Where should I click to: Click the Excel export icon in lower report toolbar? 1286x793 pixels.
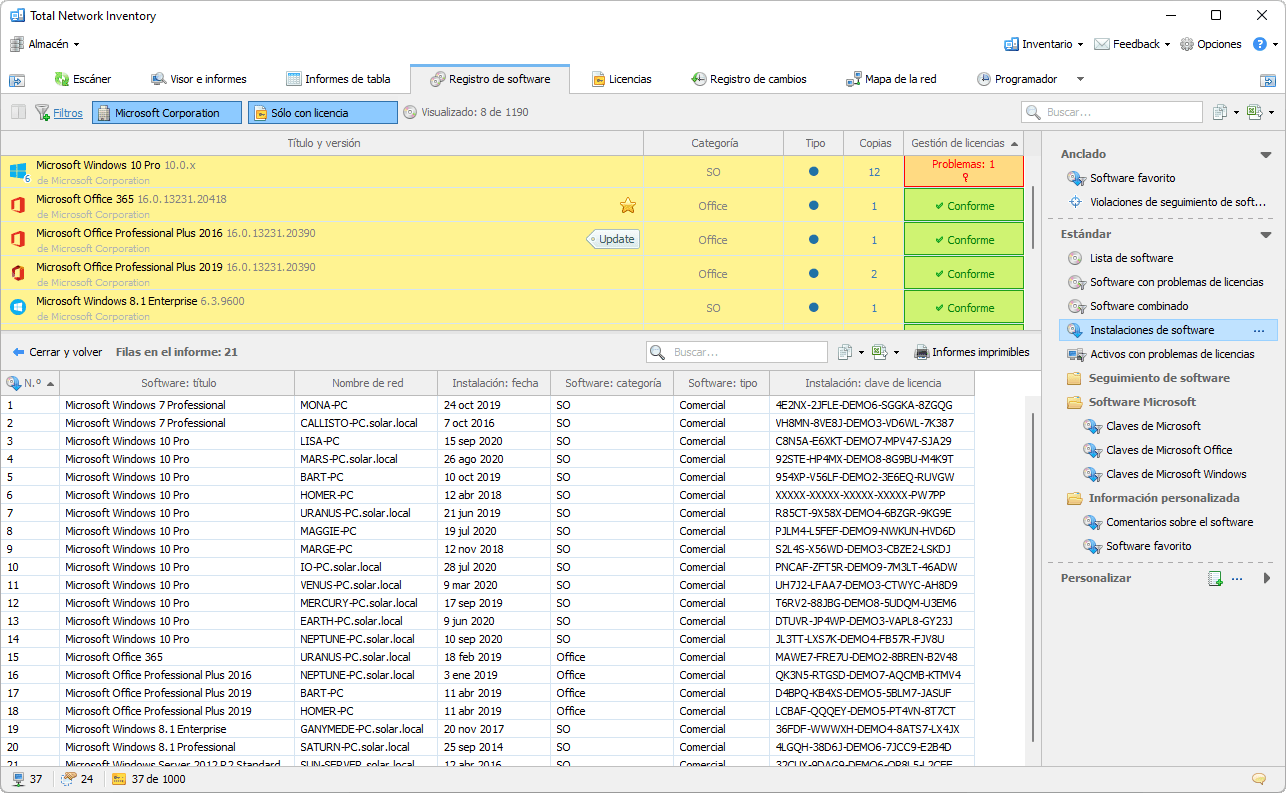pos(879,352)
